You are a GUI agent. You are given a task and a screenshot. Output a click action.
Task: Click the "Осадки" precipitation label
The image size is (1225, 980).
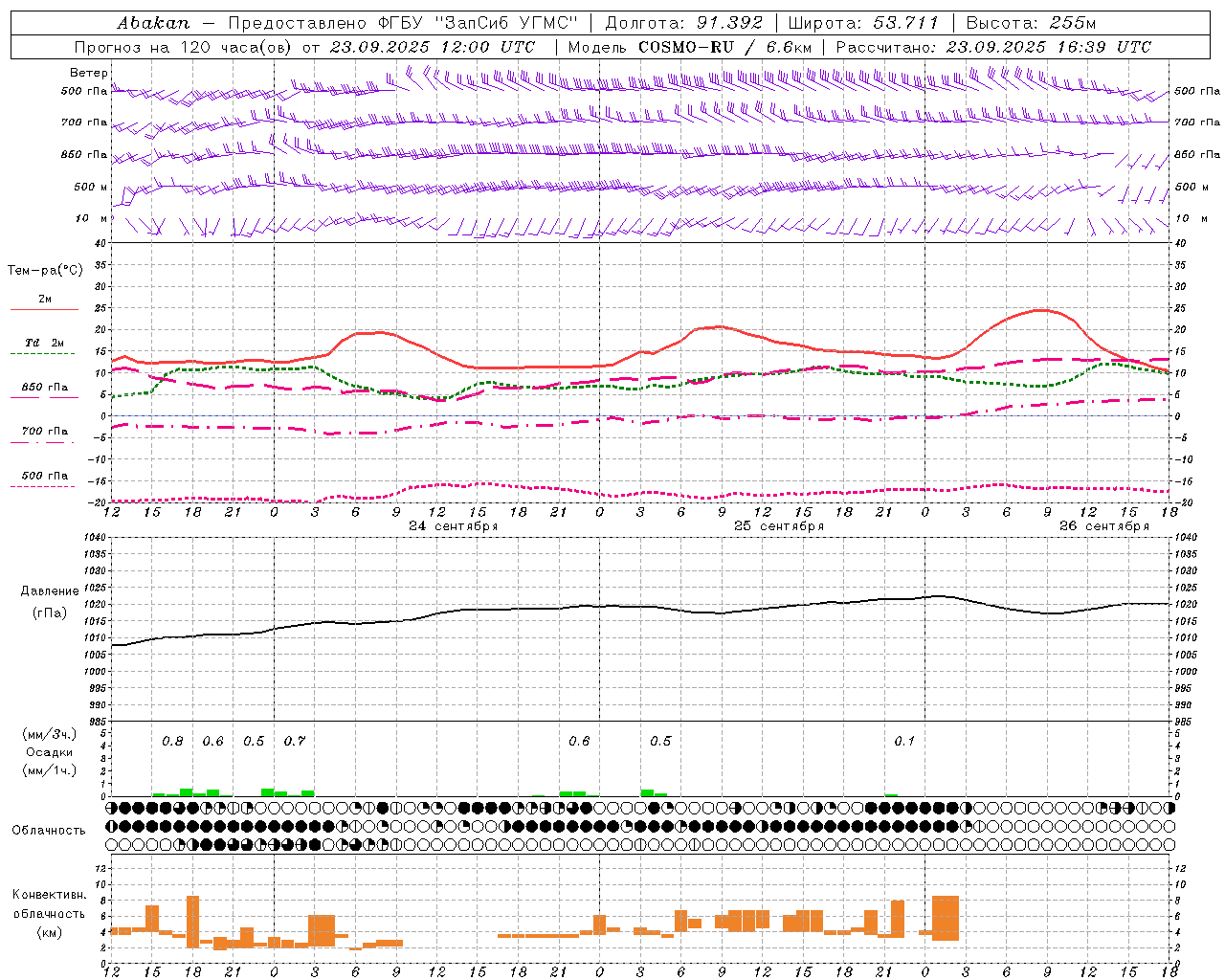[49, 752]
